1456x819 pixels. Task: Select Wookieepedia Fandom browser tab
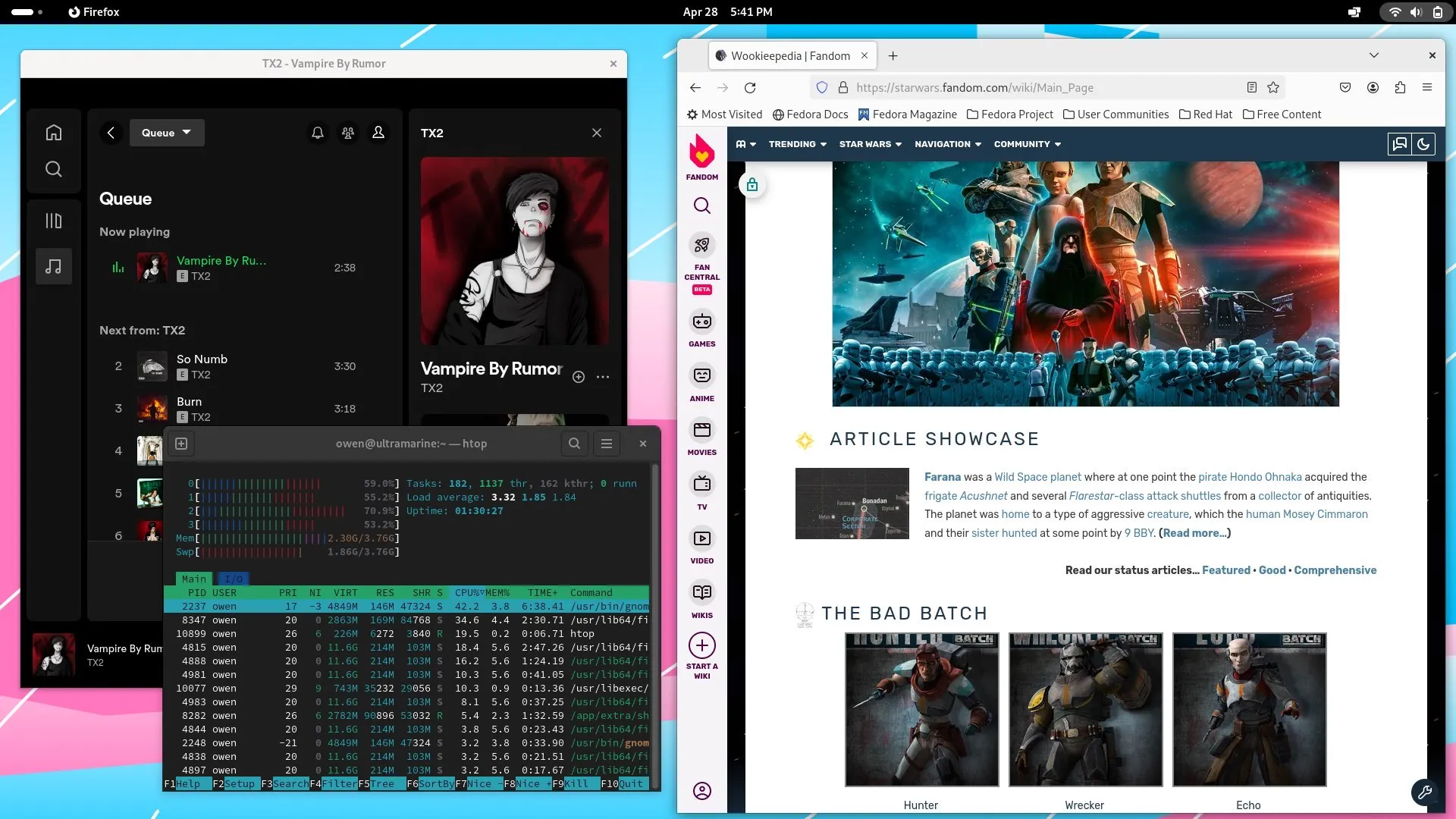click(x=792, y=56)
